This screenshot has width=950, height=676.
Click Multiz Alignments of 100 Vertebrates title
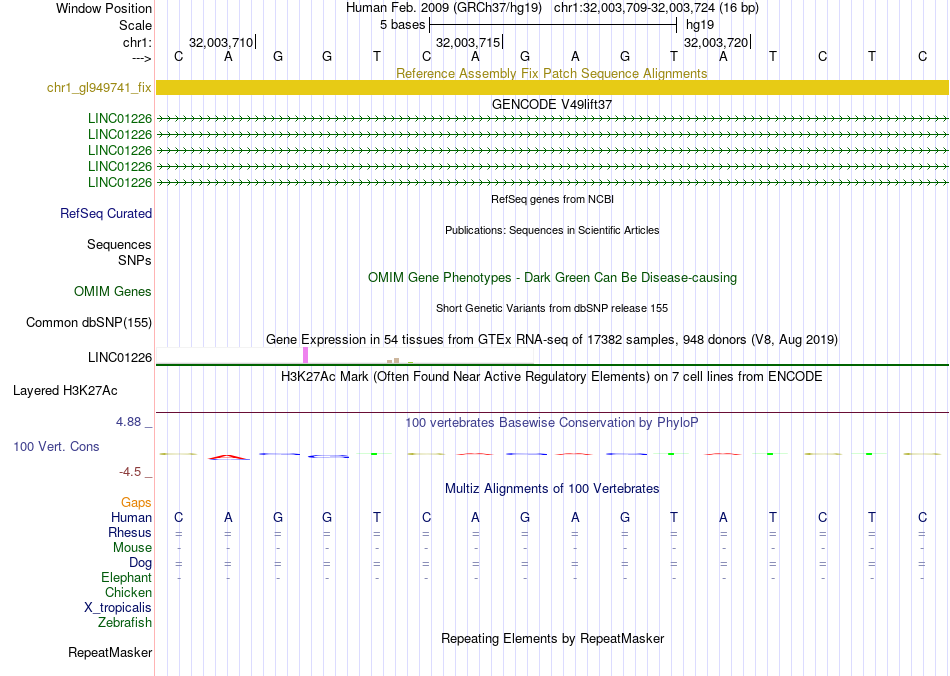coord(552,488)
